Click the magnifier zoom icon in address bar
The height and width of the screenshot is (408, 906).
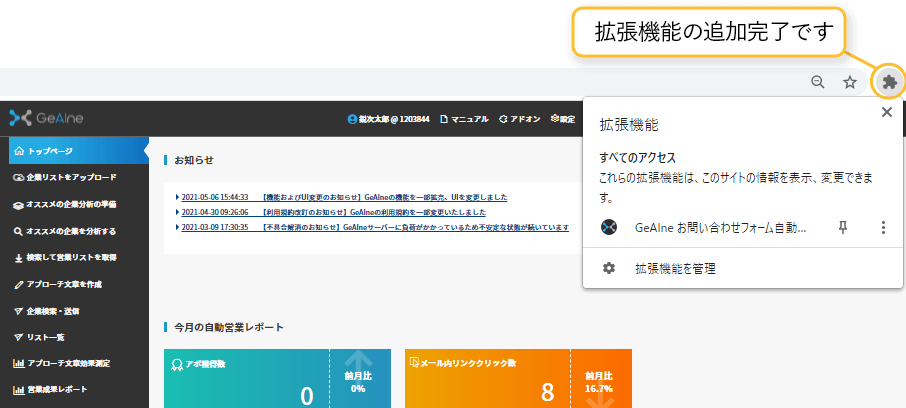point(818,82)
